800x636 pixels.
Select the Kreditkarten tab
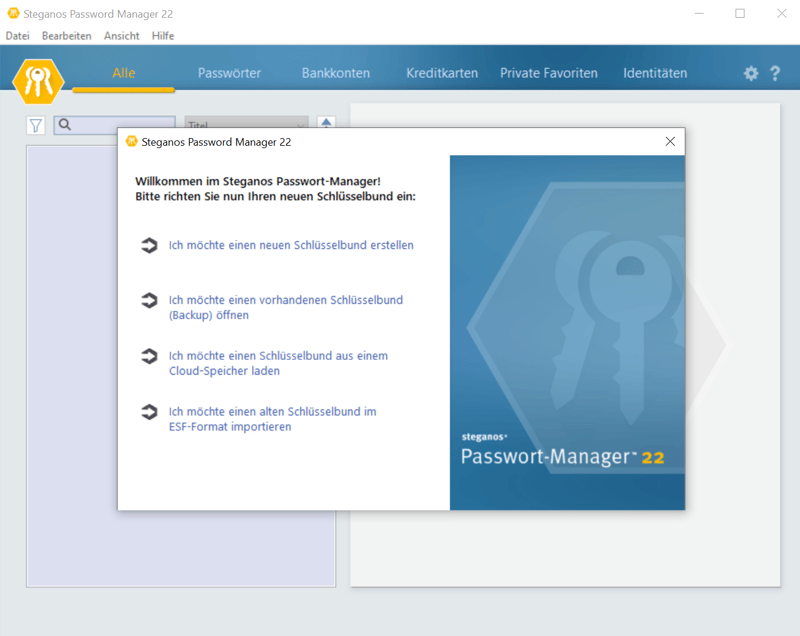441,73
